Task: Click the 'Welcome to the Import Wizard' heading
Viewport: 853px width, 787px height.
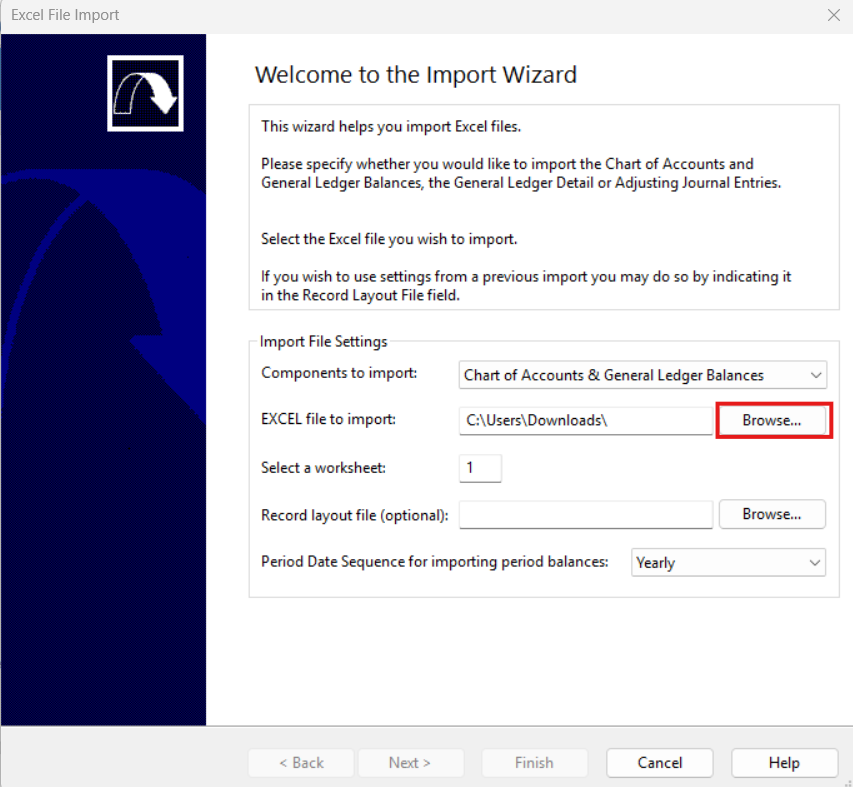Action: pos(416,75)
